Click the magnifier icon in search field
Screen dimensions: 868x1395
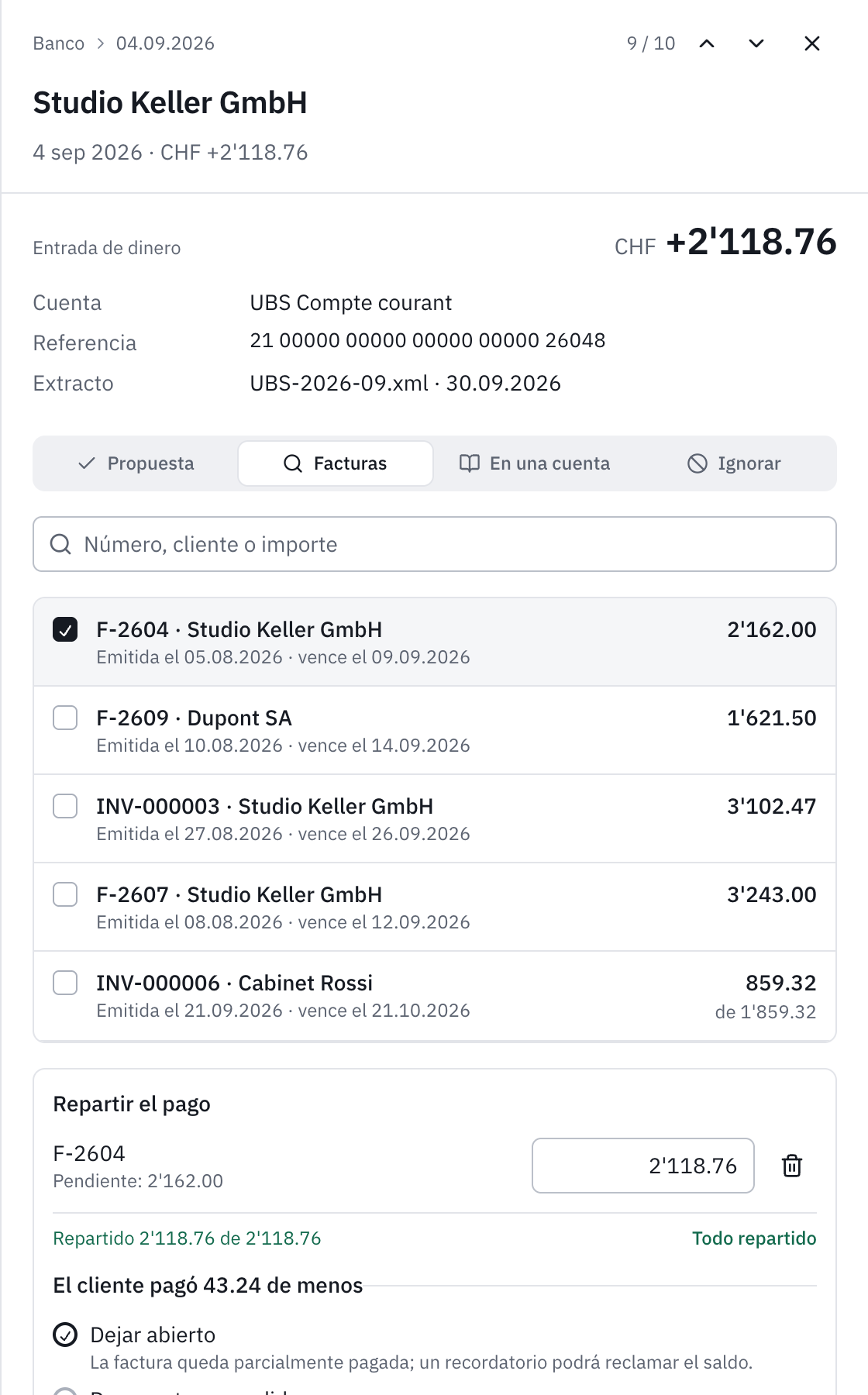[x=60, y=544]
